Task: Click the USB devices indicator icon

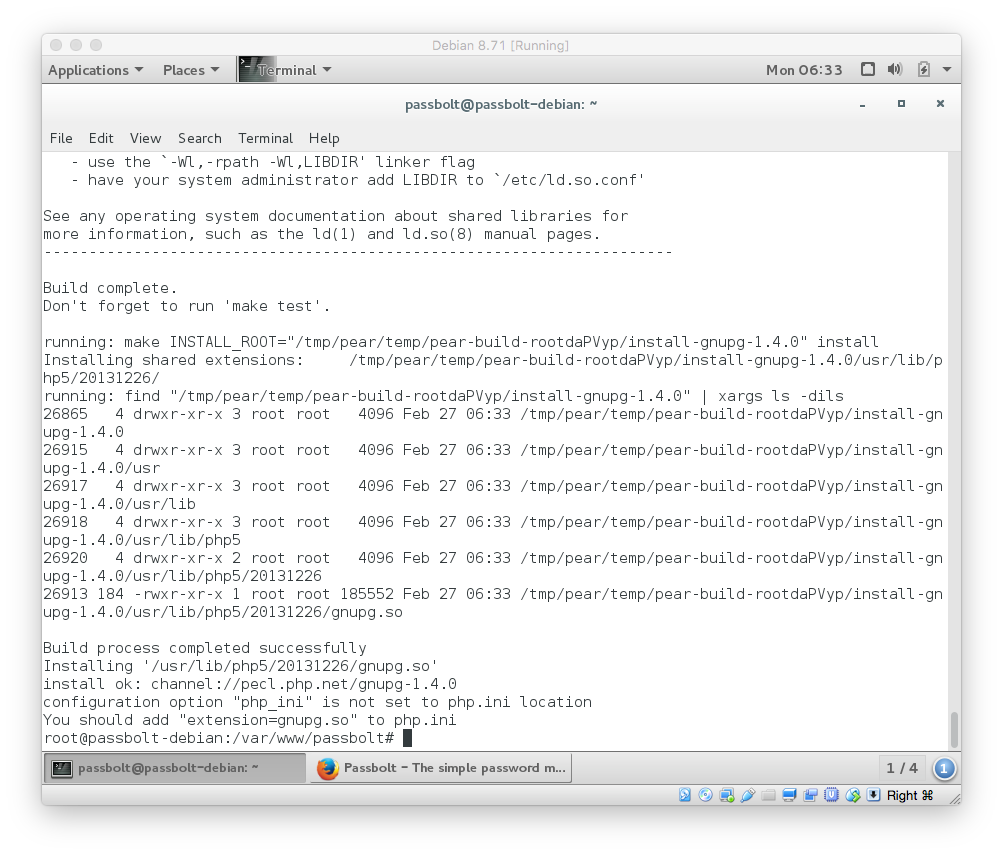Action: 747,795
